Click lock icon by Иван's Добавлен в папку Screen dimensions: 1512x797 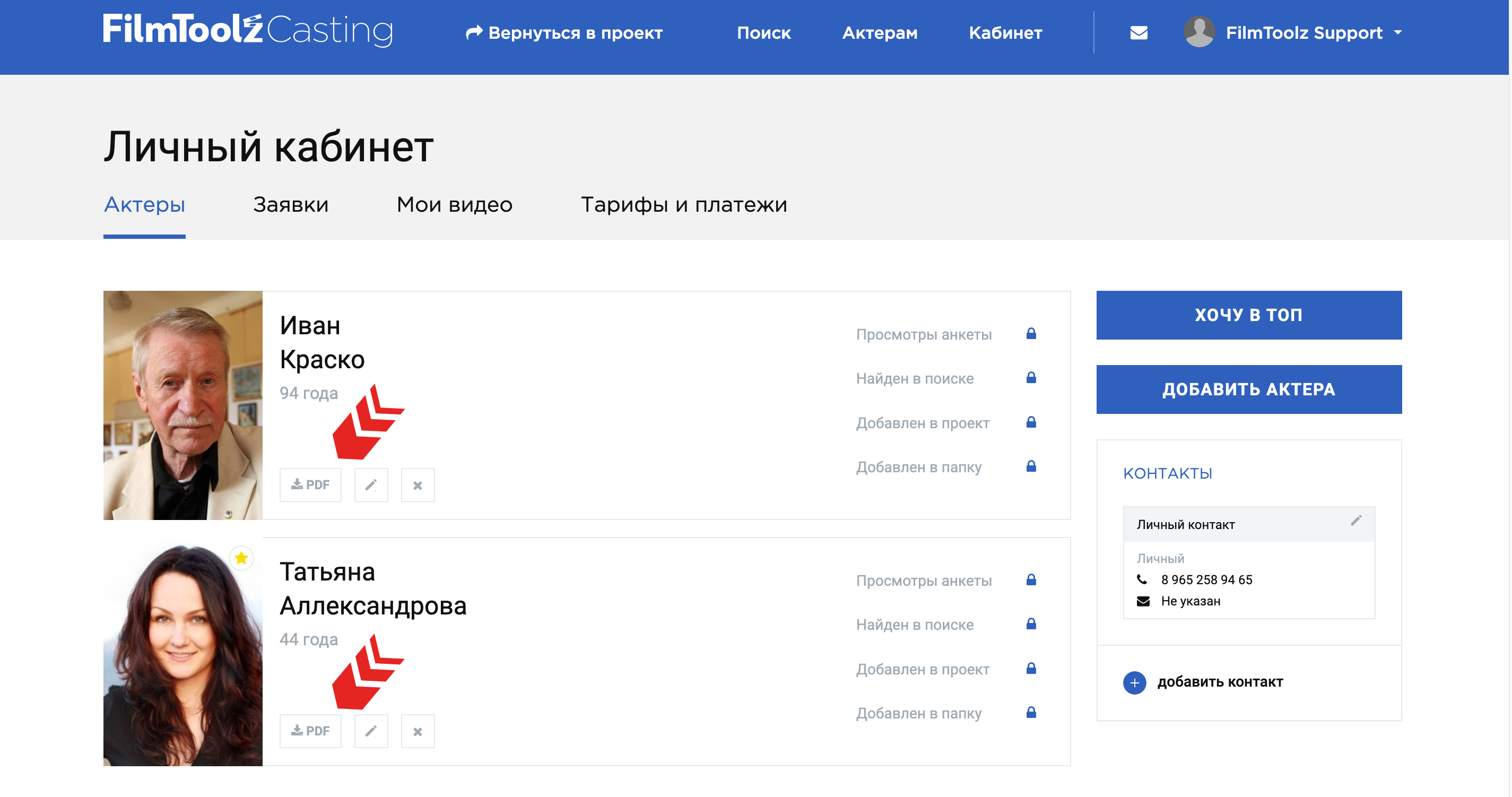[x=1031, y=466]
